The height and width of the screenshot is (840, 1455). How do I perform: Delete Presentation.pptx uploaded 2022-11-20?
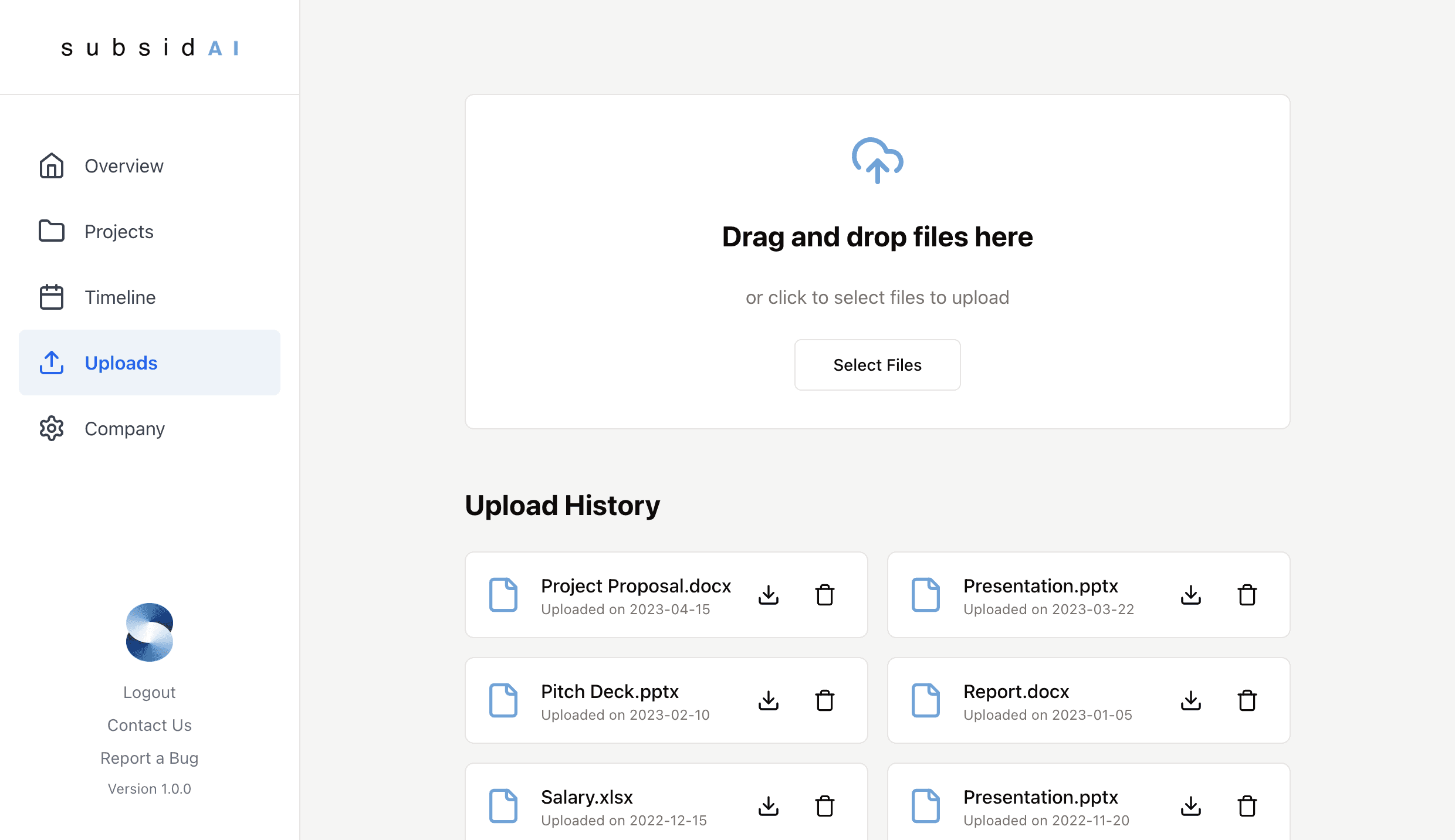pyautogui.click(x=1247, y=806)
